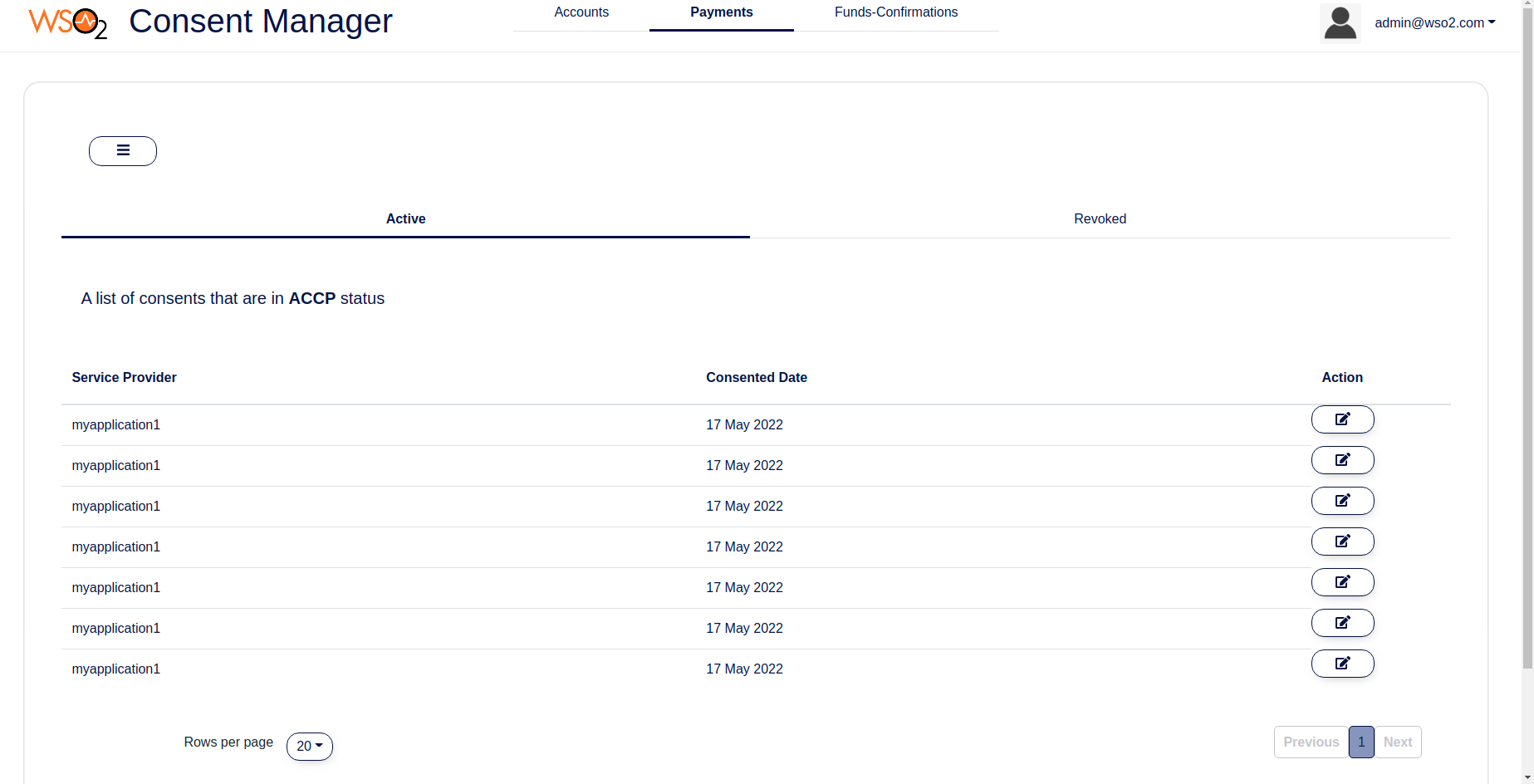Select the Active consents tab
Viewport: 1534px width, 784px height.
[405, 218]
